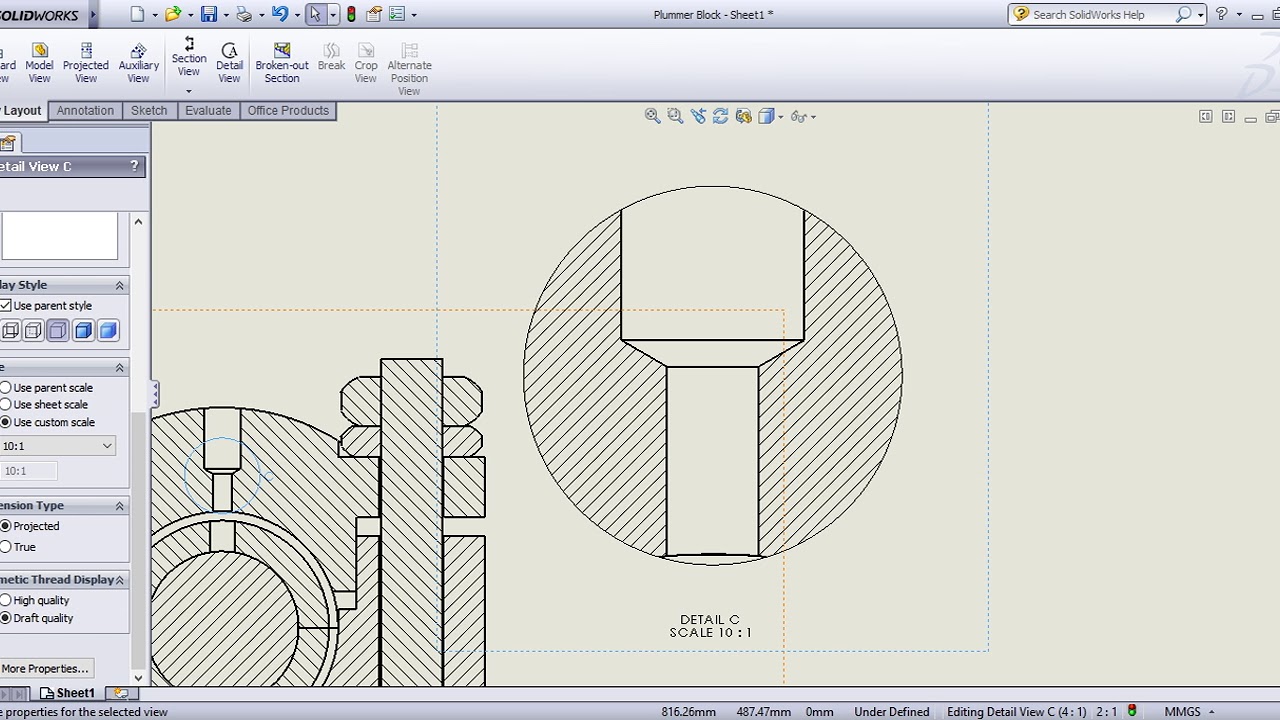Viewport: 1280px width, 720px height.
Task: Click Zoom to Fit in the view toolbar
Action: 652,116
